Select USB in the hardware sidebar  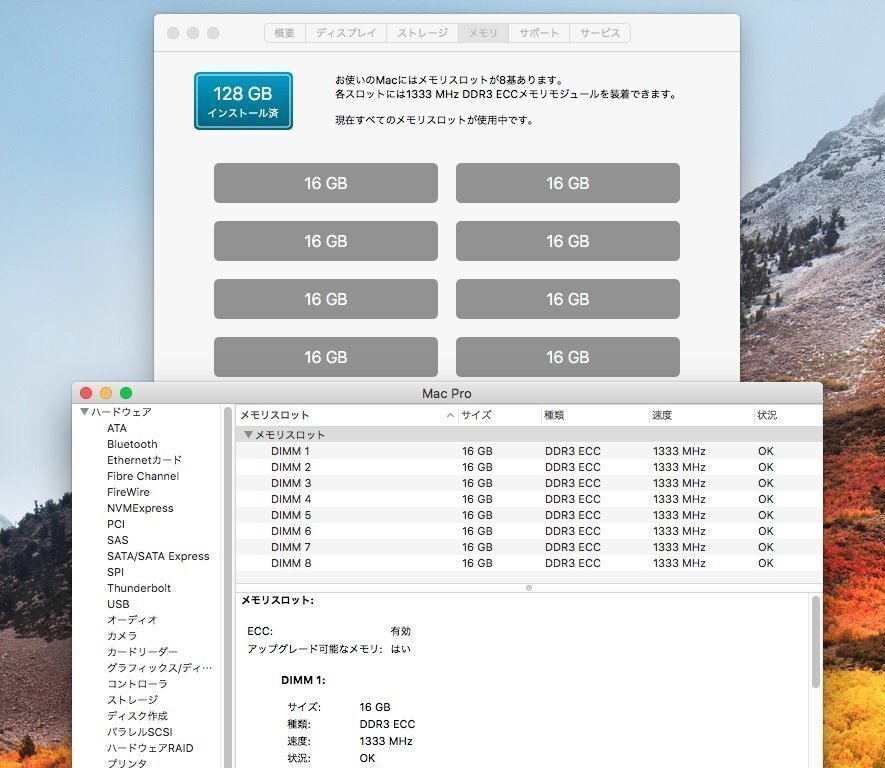(x=117, y=603)
